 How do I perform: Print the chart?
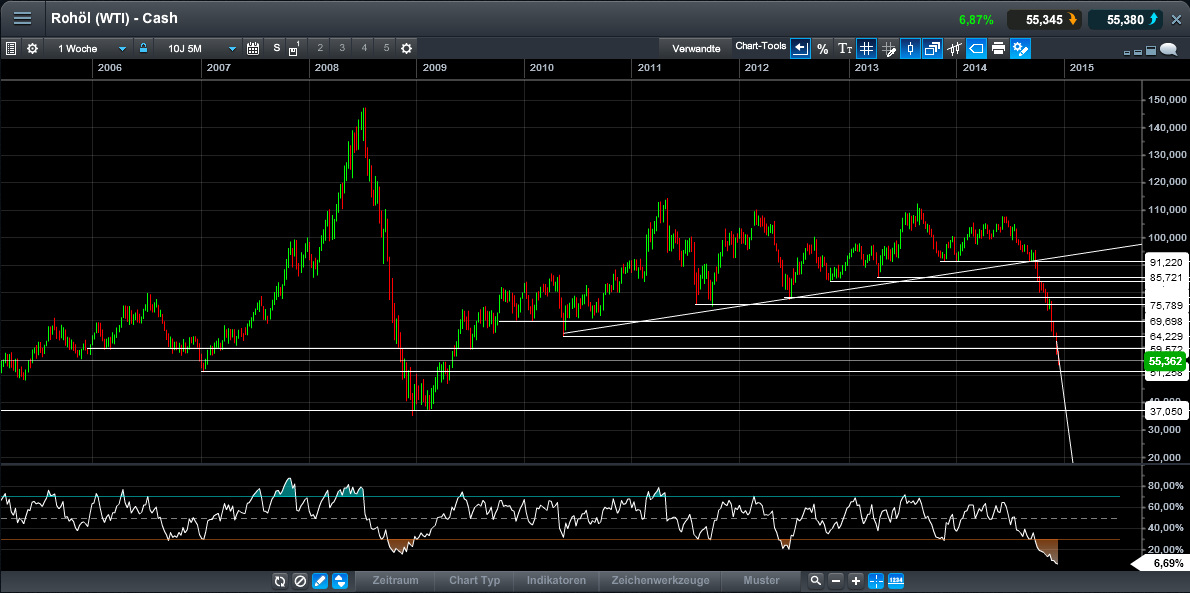click(x=999, y=49)
